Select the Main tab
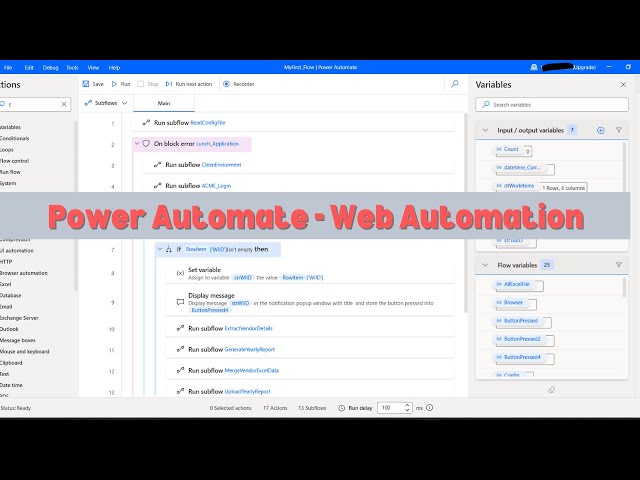Viewport: 640px width, 480px height. click(x=164, y=103)
